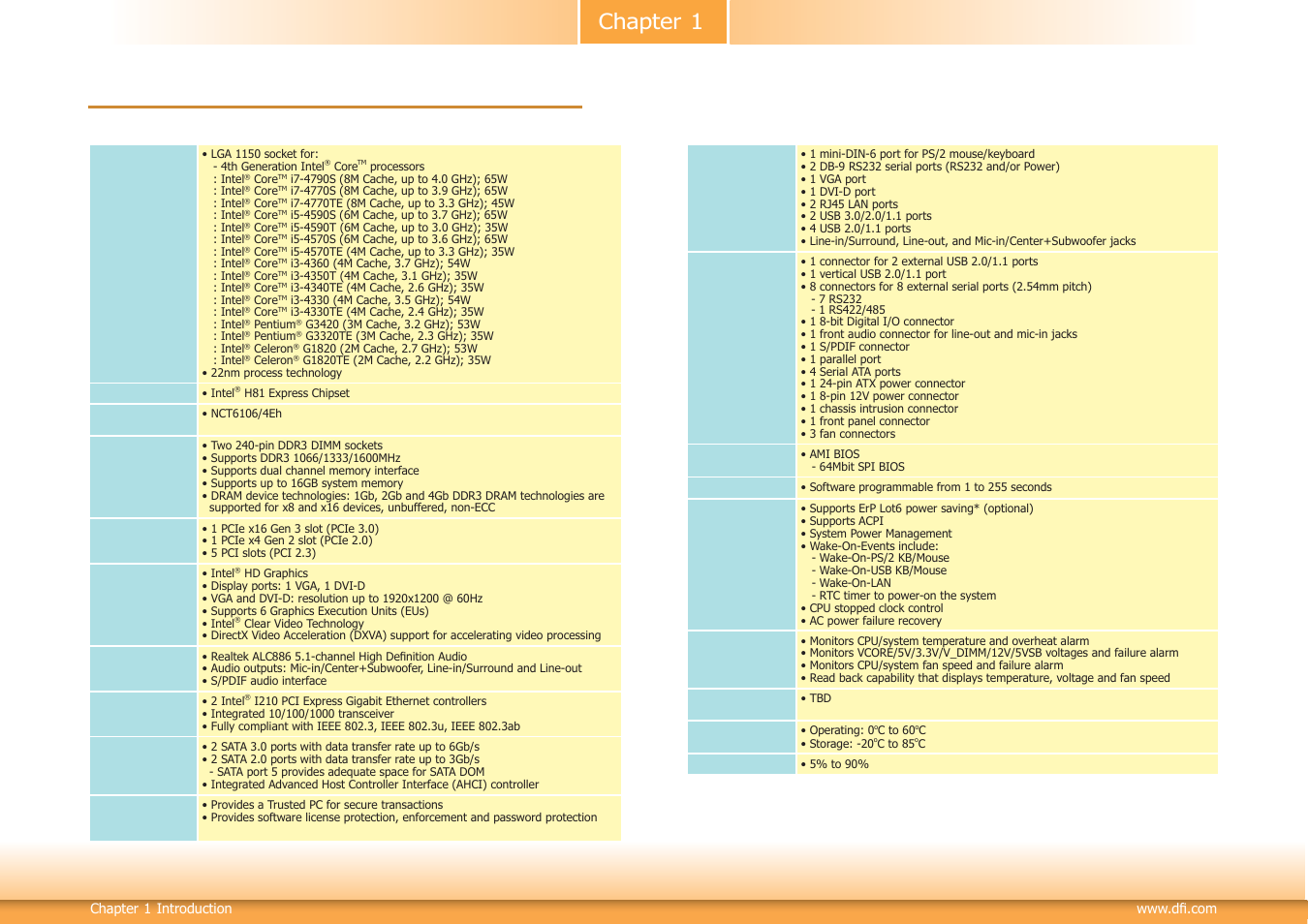The width and height of the screenshot is (1308, 924).
Task: Select 'Supports DDR3 1066/1333/1600MHz' line
Action: (x=300, y=458)
